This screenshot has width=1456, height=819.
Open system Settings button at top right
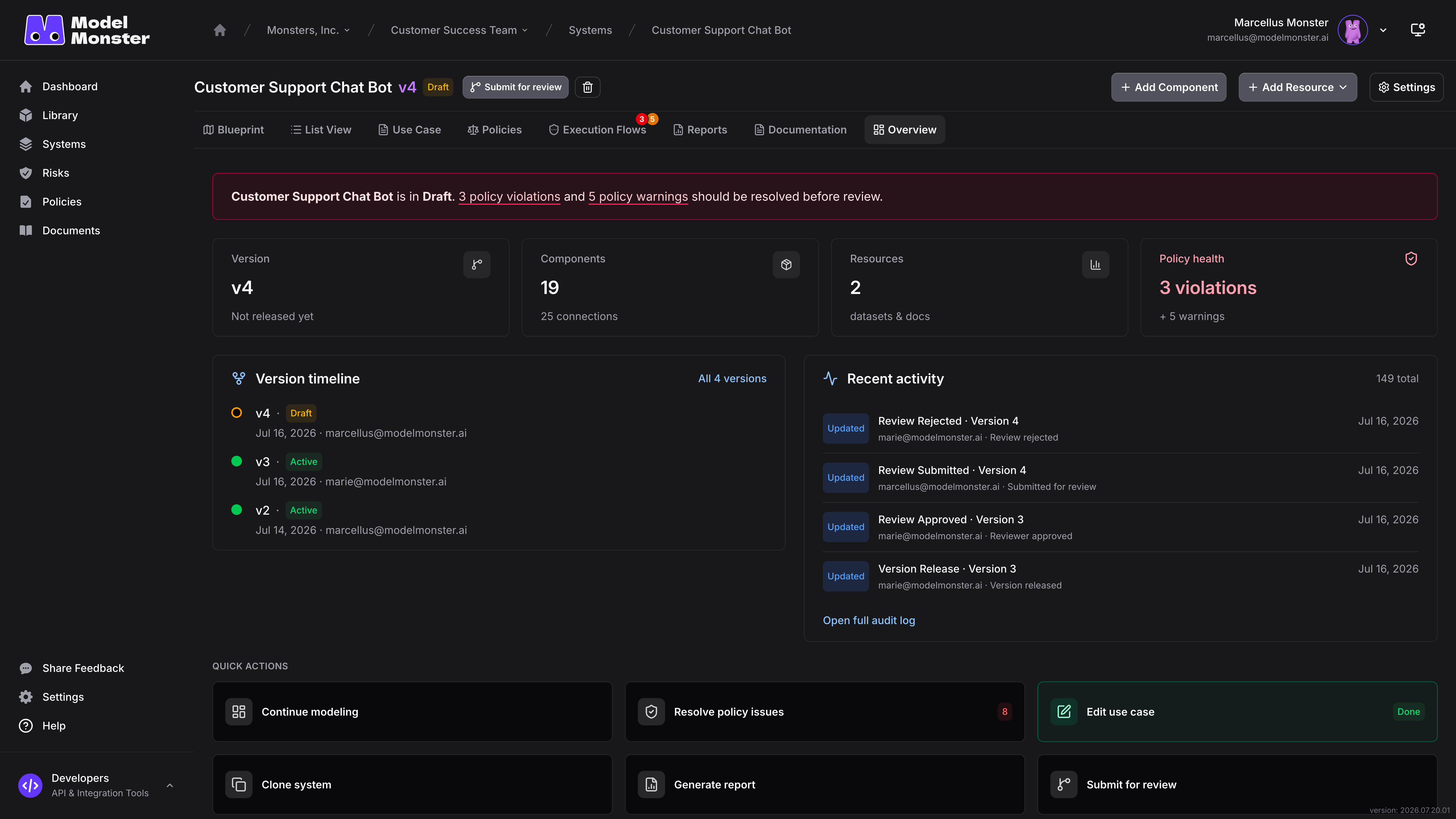click(1406, 87)
